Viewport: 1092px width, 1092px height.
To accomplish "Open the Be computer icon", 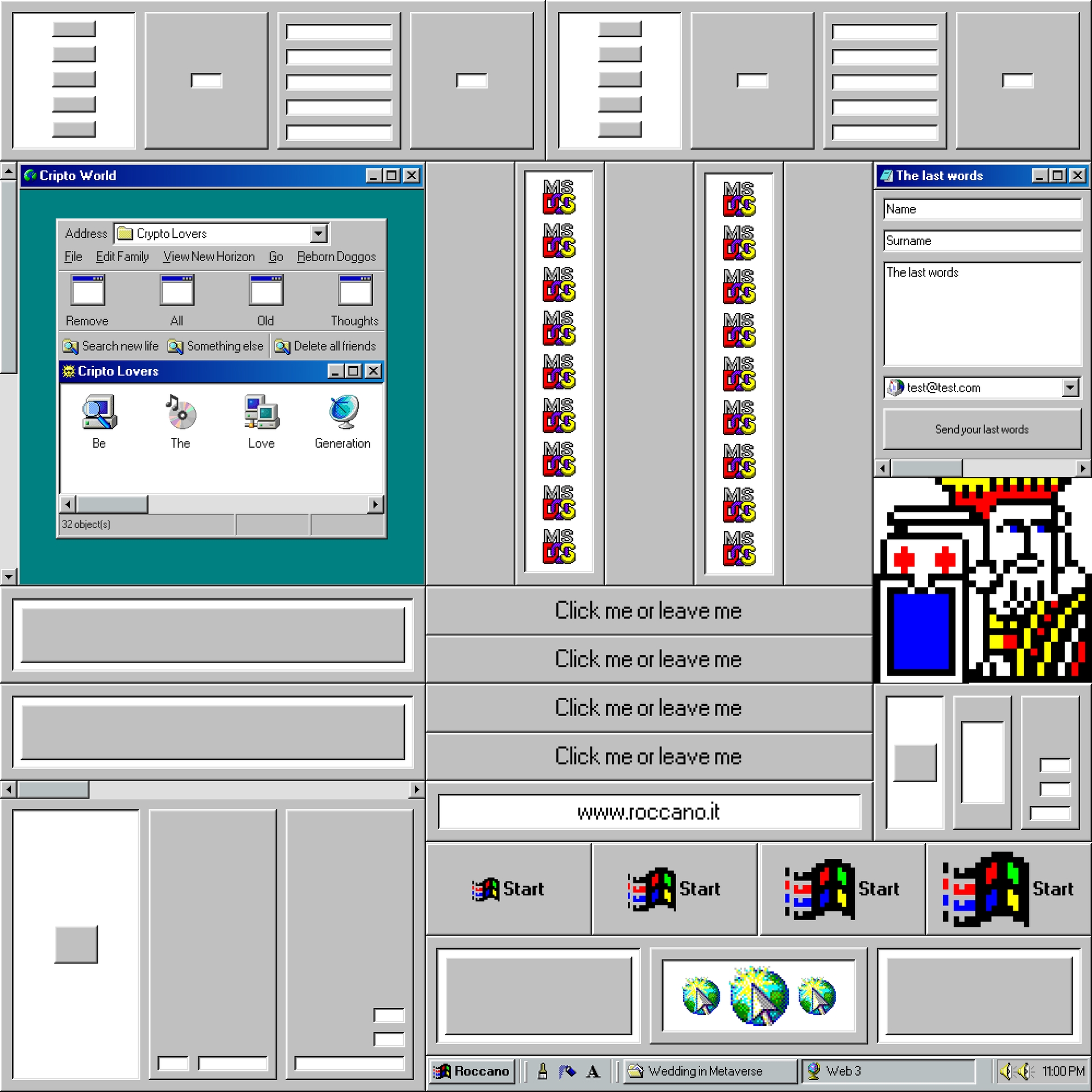I will [x=99, y=412].
